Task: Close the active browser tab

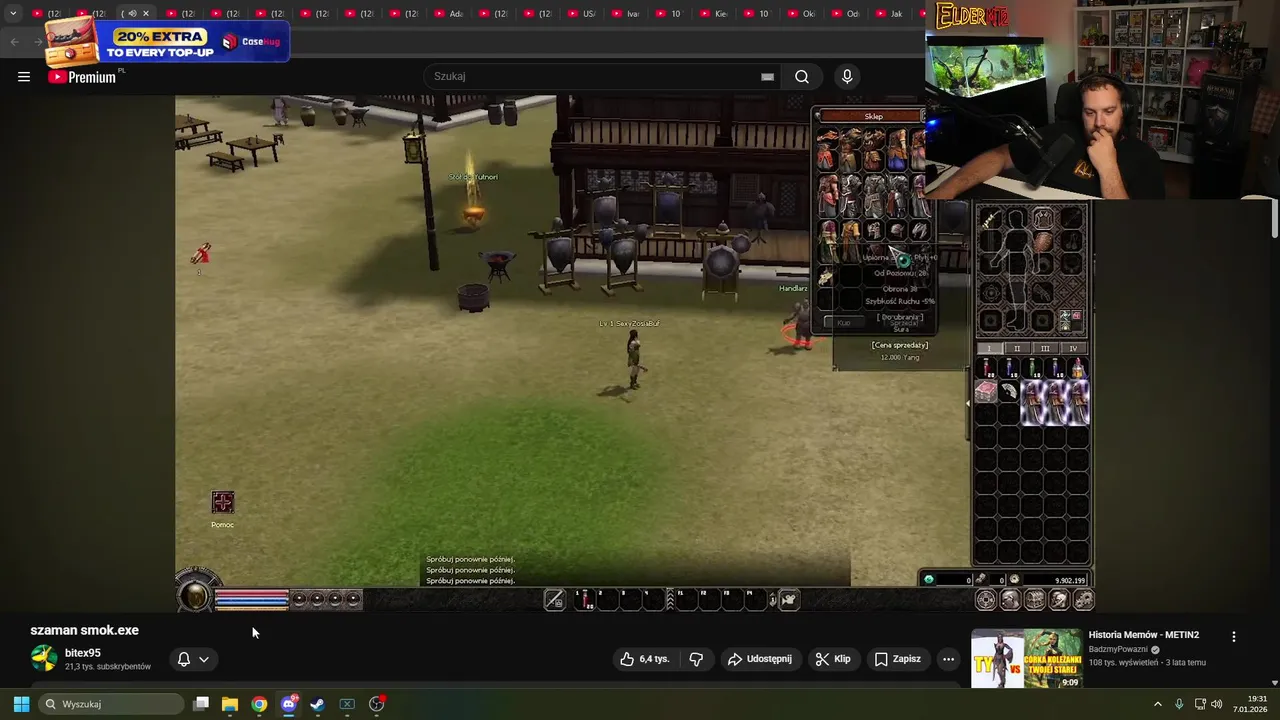Action: [146, 13]
